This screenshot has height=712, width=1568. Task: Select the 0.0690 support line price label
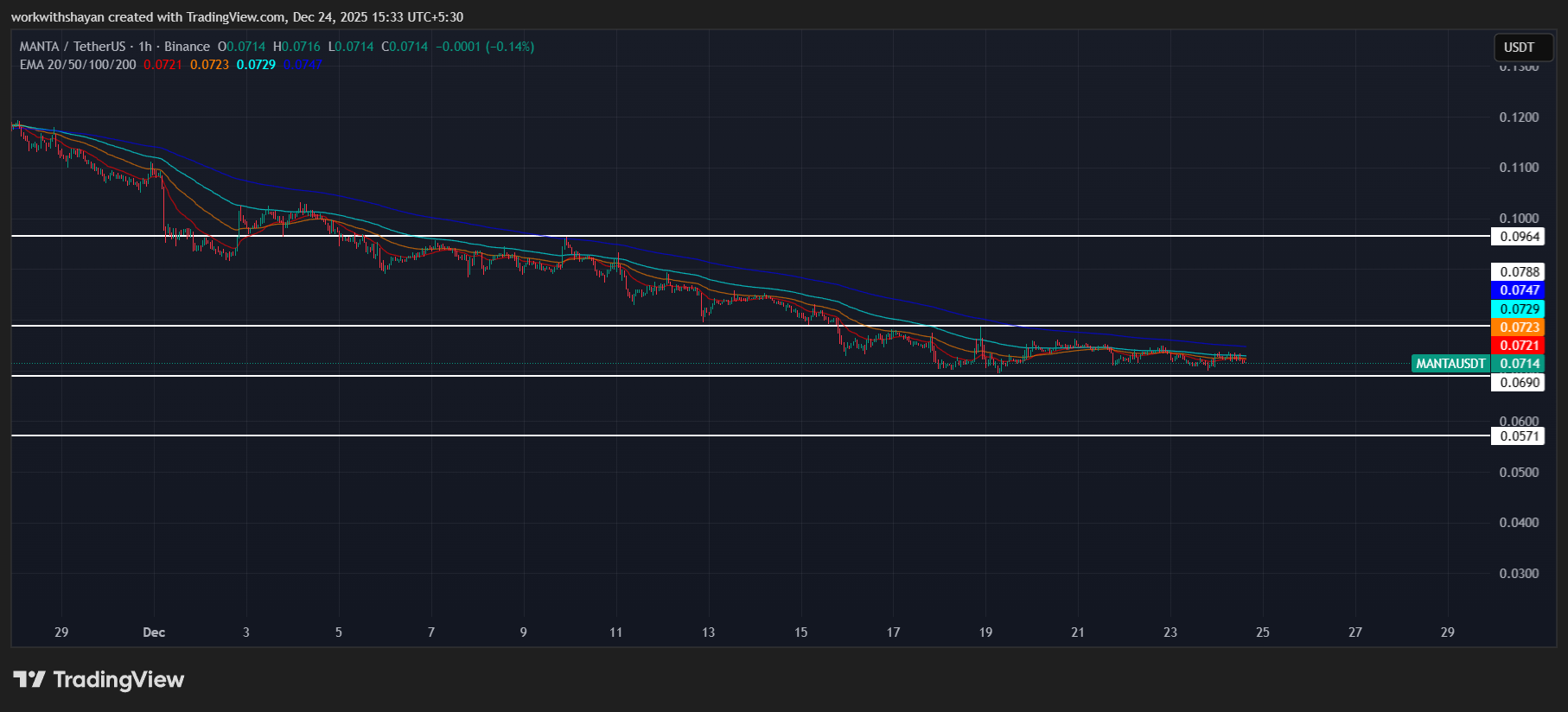point(1519,383)
